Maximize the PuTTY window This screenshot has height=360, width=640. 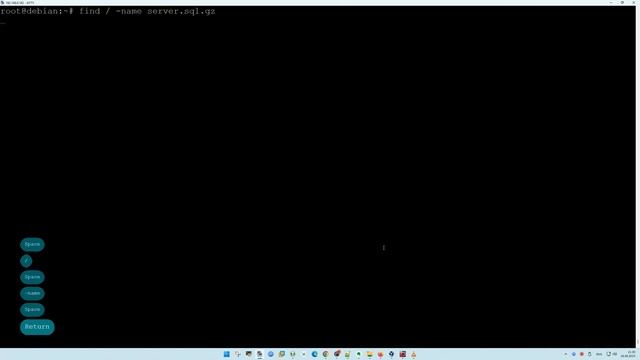click(x=622, y=2)
